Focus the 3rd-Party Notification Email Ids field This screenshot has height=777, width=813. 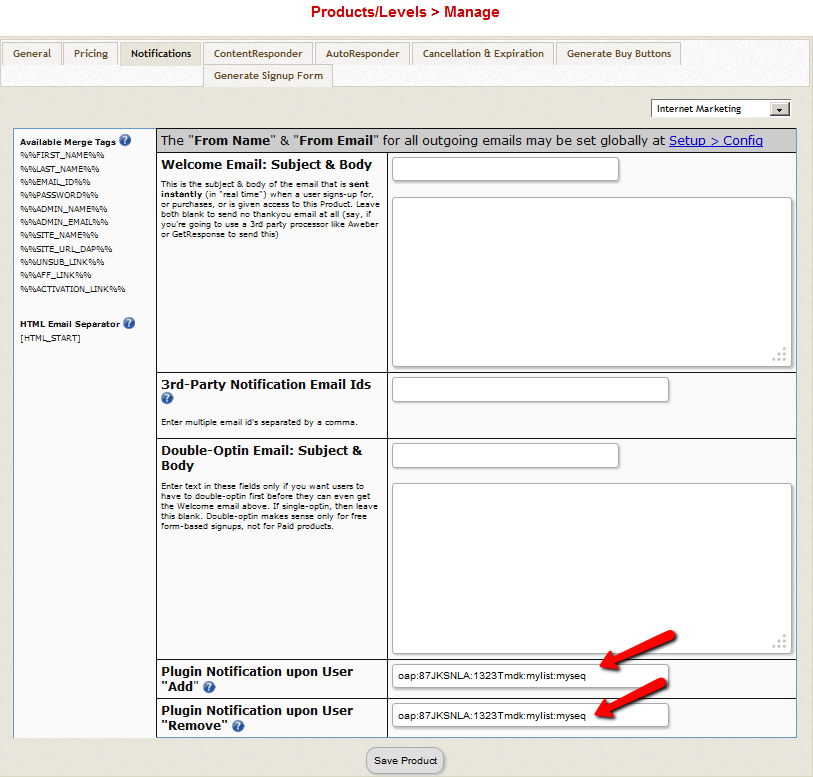coord(530,389)
